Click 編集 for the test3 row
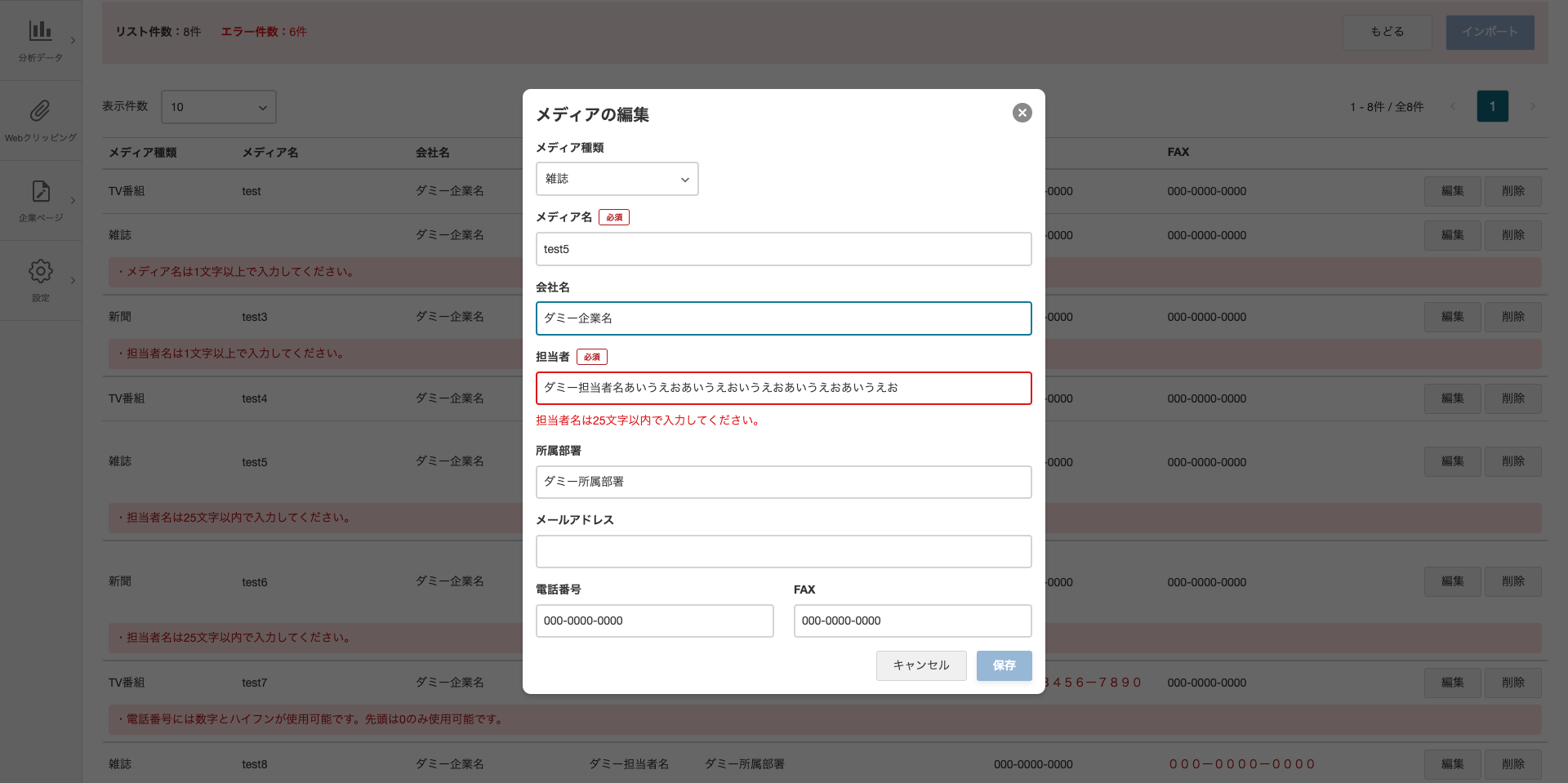1568x783 pixels. (x=1452, y=317)
